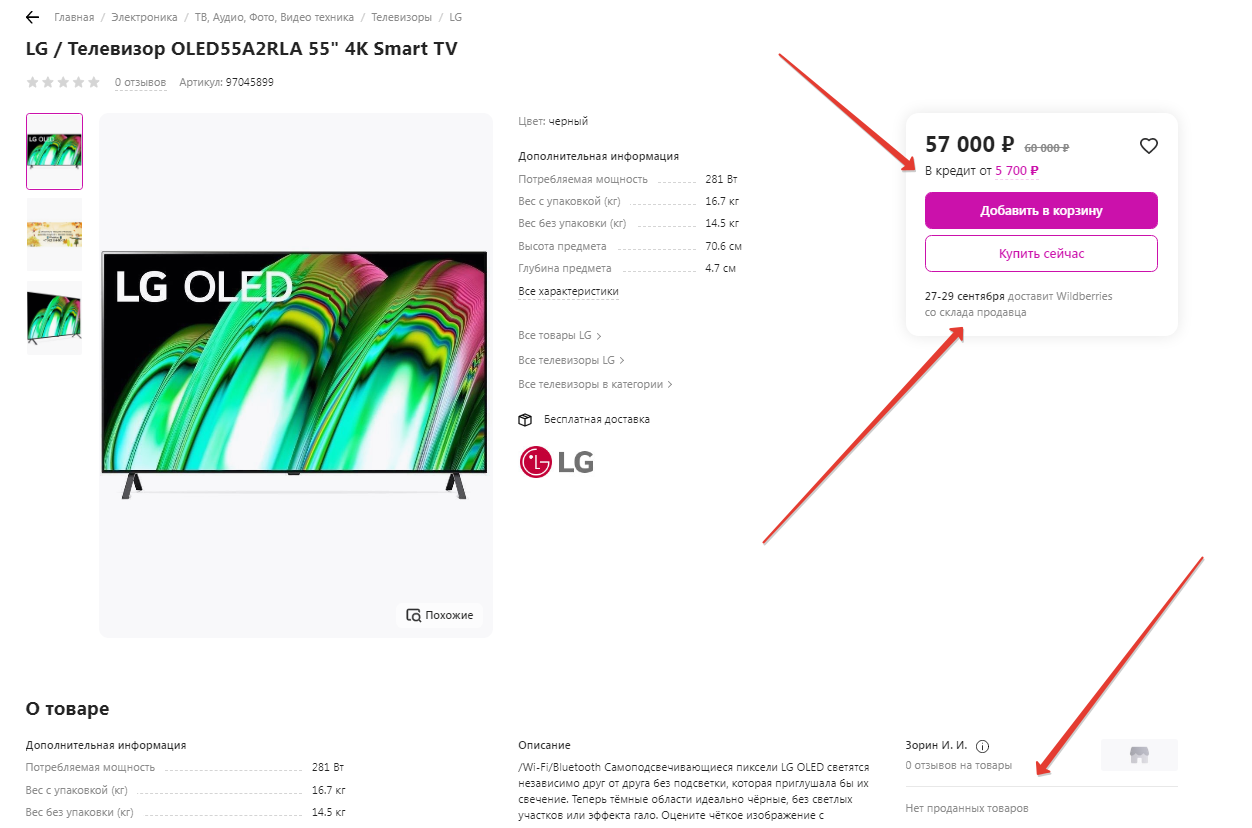Open Все телевизоры в категории link
1252x828 pixels.
tap(595, 384)
